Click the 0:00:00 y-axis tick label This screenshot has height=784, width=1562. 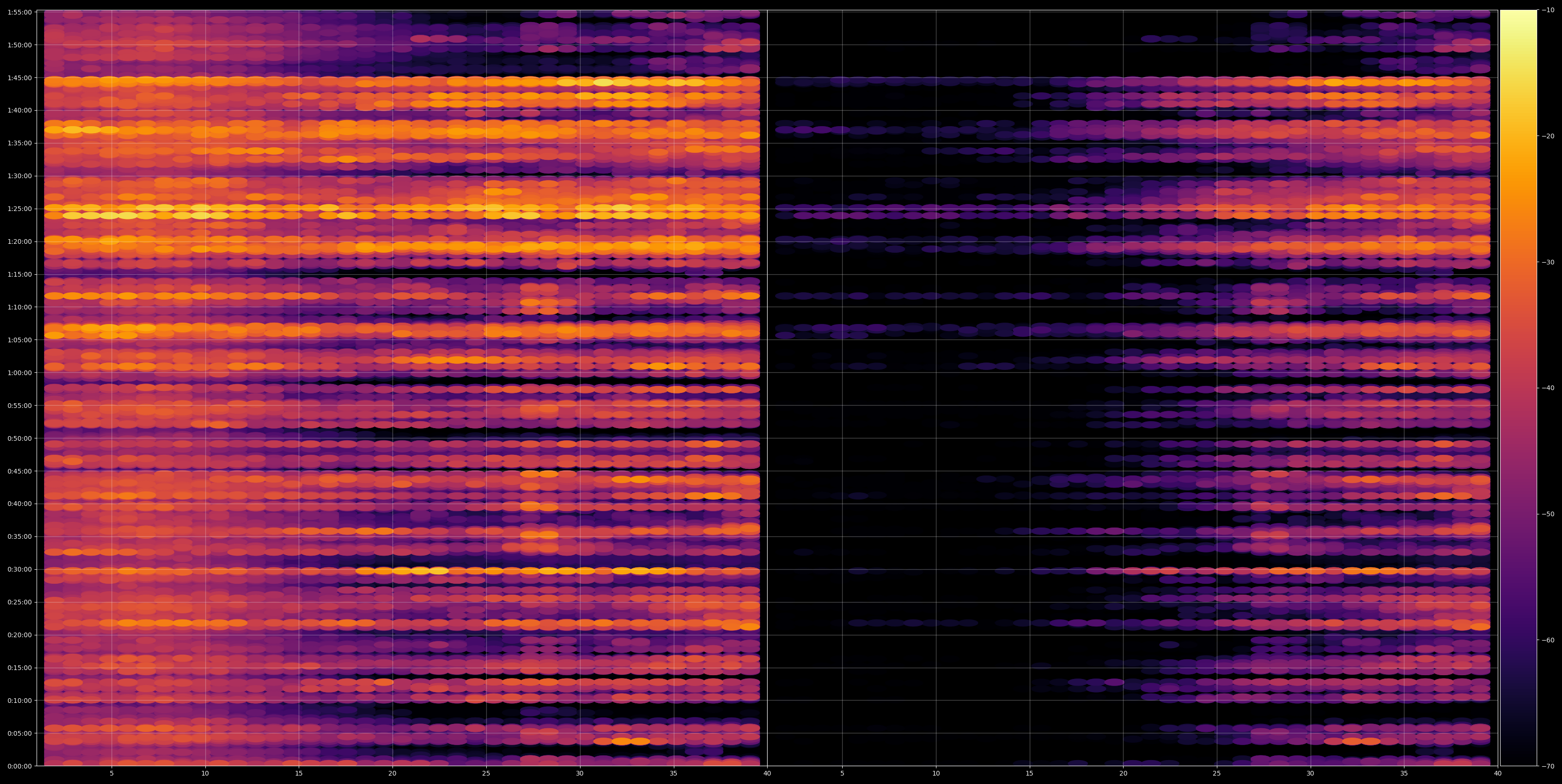click(x=19, y=766)
